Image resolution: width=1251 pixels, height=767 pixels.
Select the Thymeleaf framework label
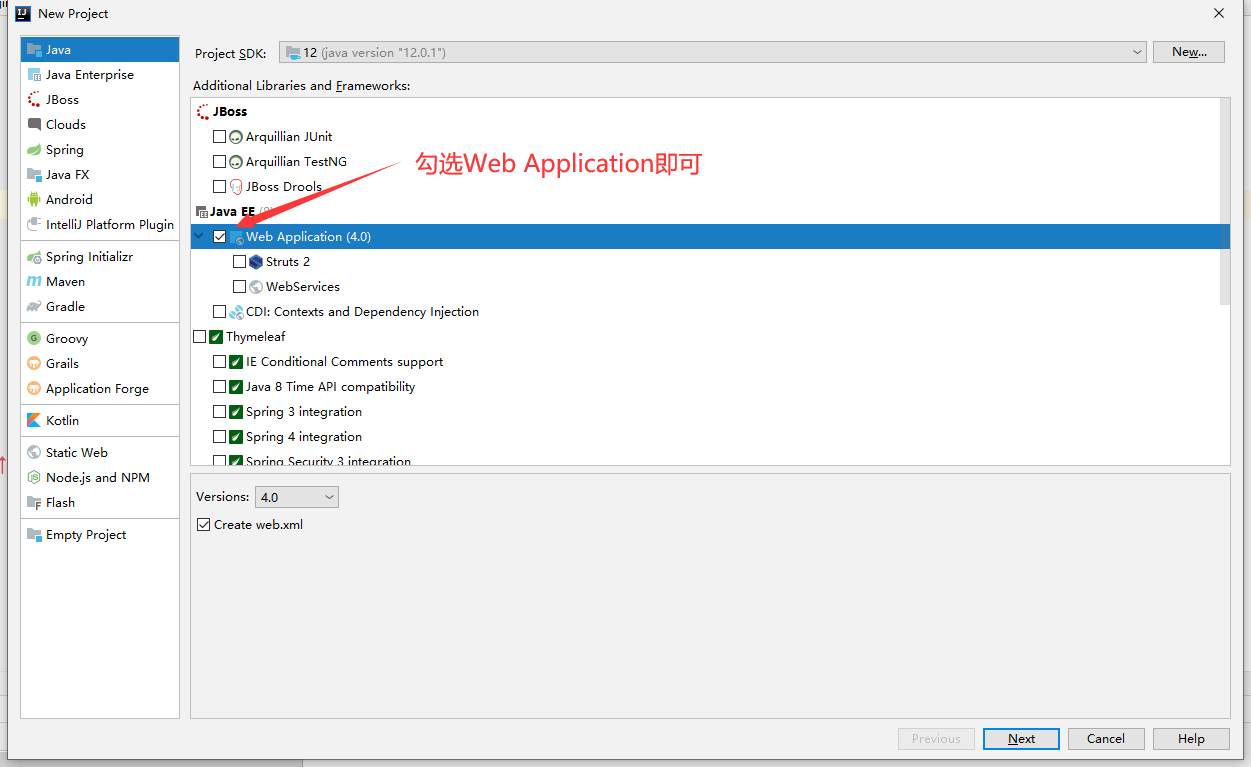coord(256,337)
